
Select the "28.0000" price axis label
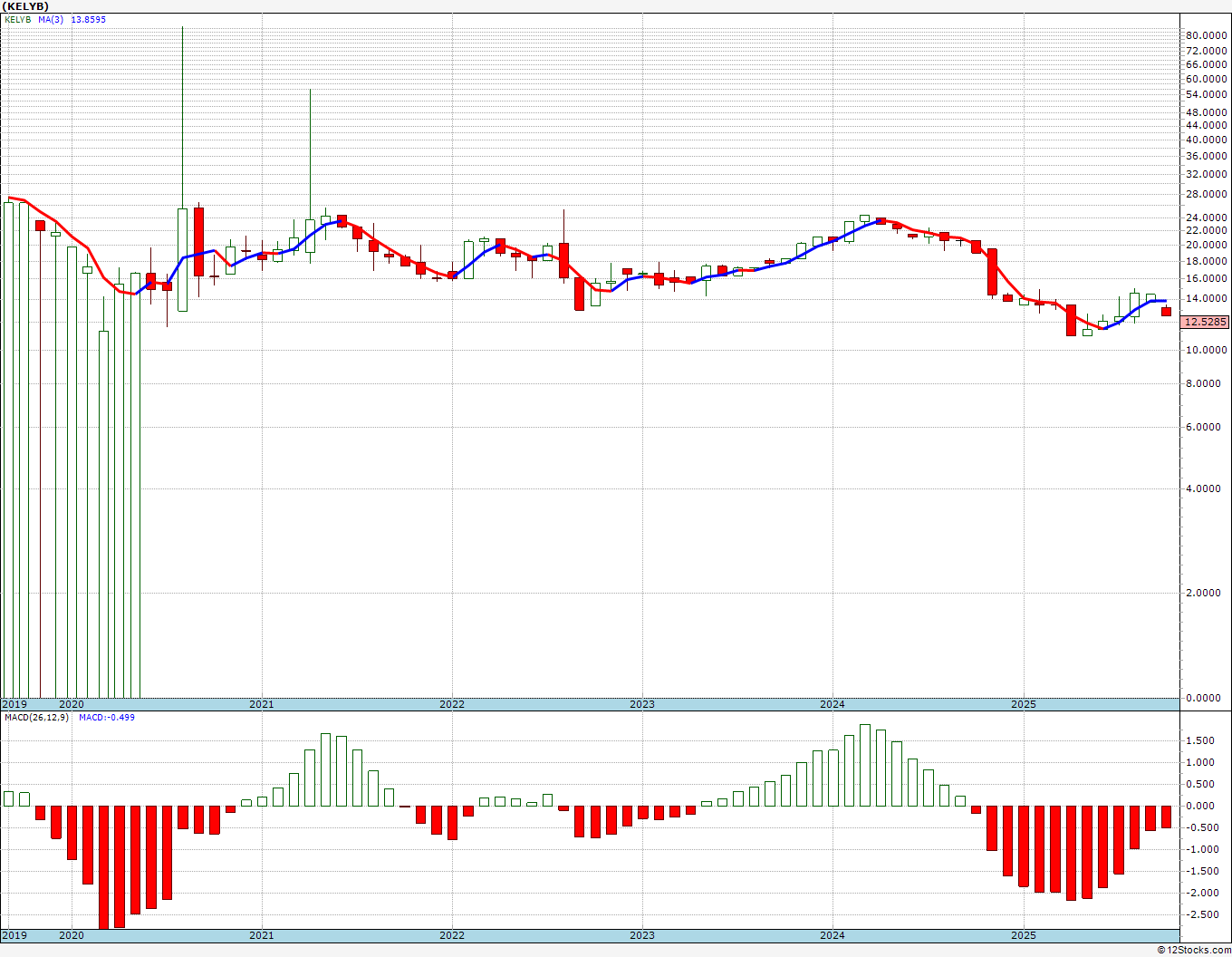click(1206, 194)
